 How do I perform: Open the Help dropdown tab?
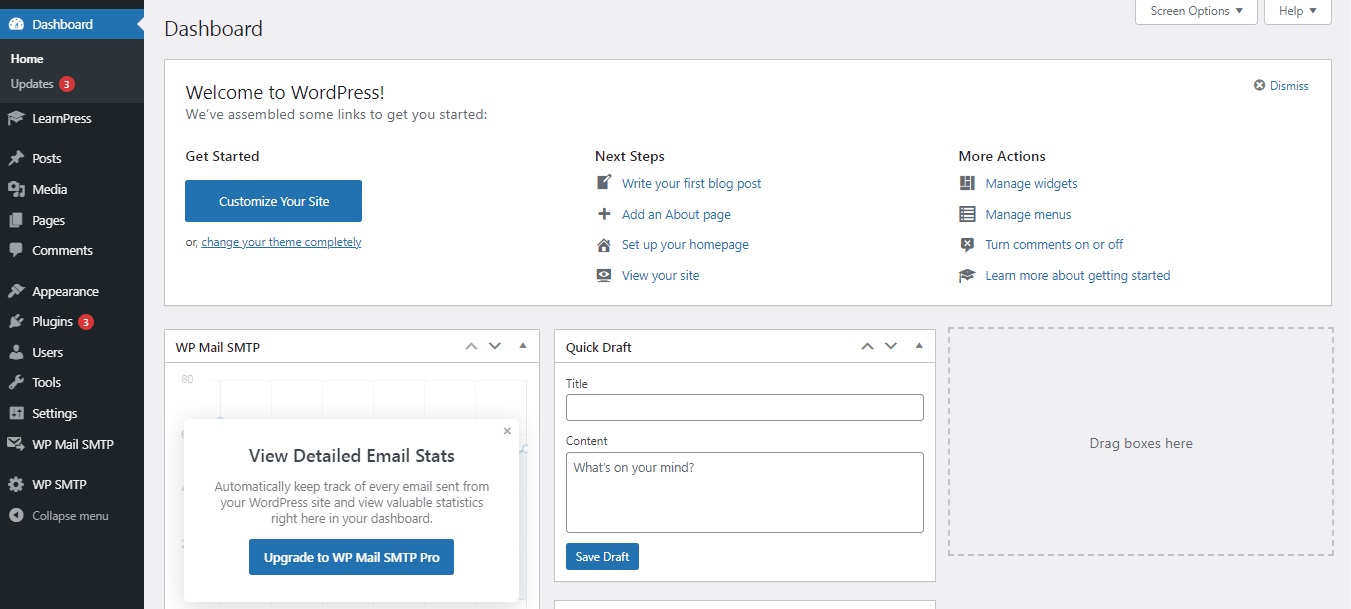(1298, 11)
